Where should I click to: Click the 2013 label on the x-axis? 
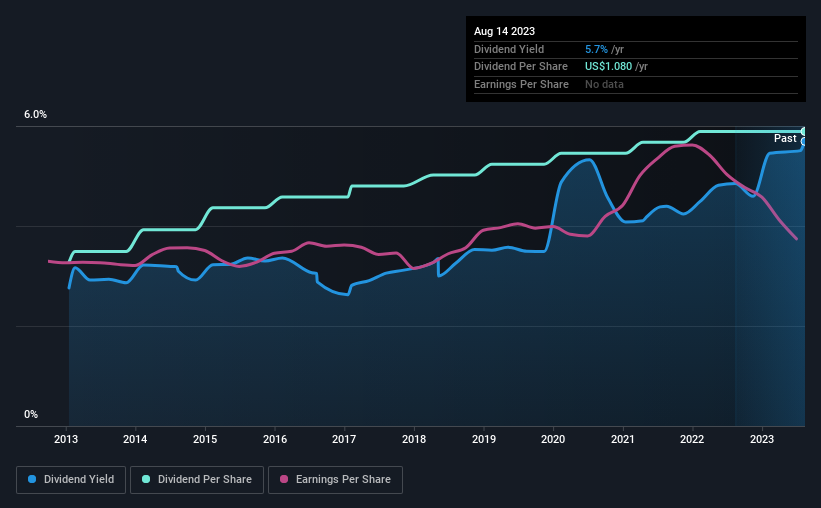[66, 438]
